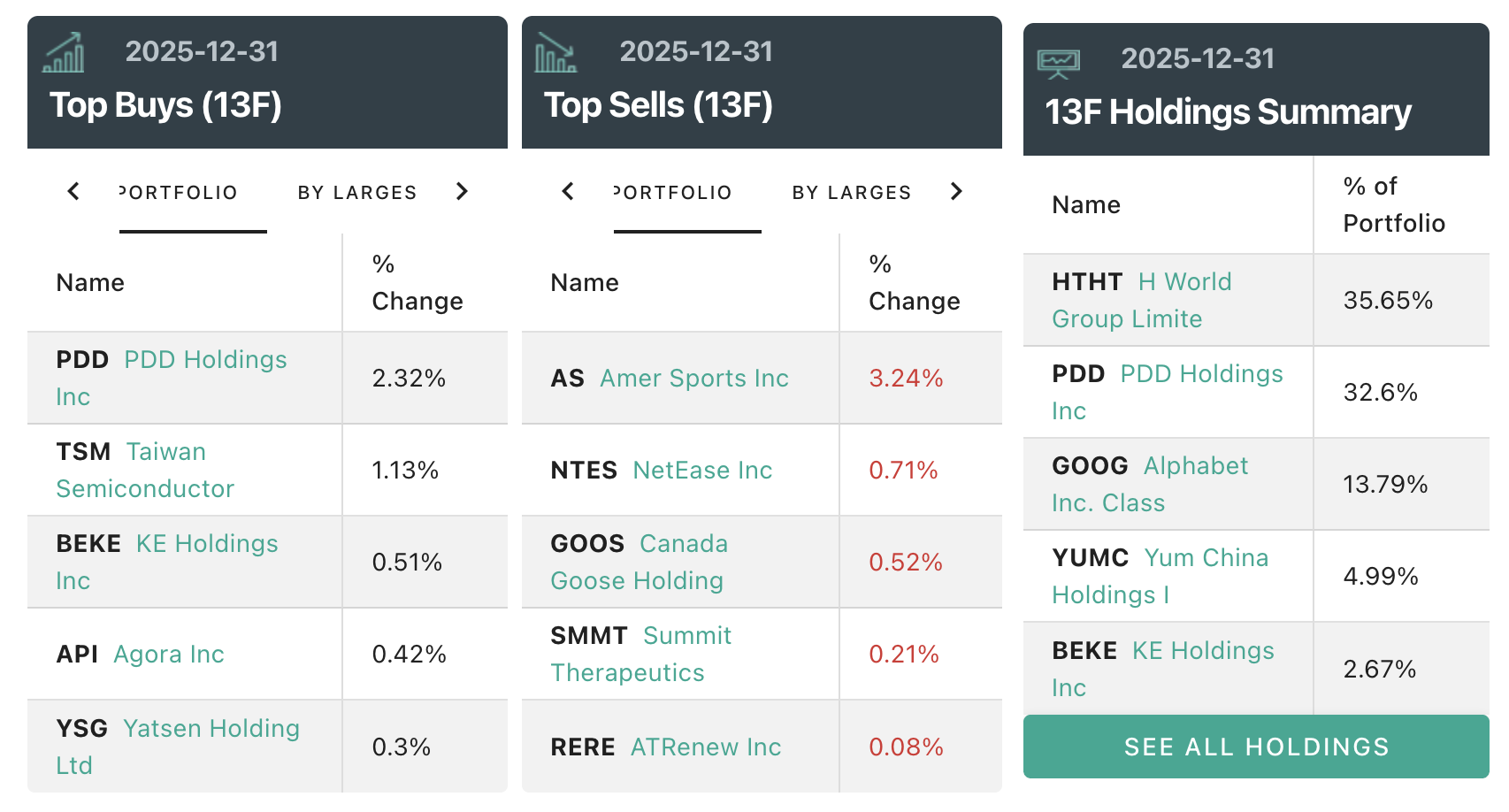Click See All Holdings button
Viewport: 1509px width, 812px height.
[x=1256, y=747]
